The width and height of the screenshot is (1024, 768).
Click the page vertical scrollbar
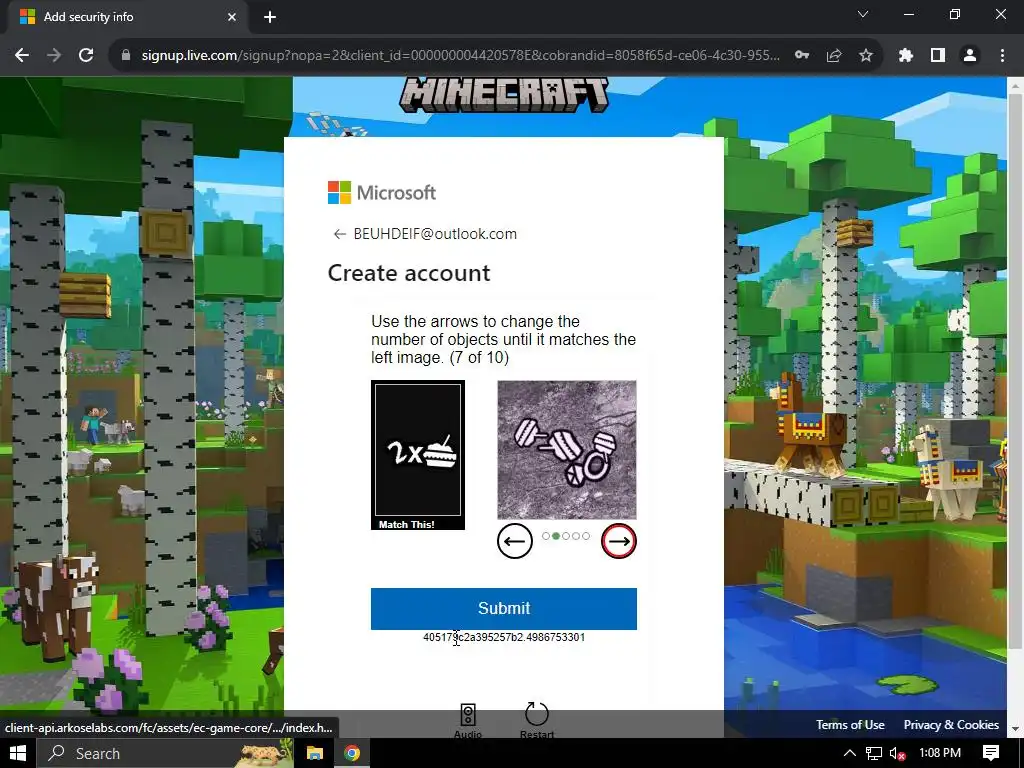[1016, 372]
